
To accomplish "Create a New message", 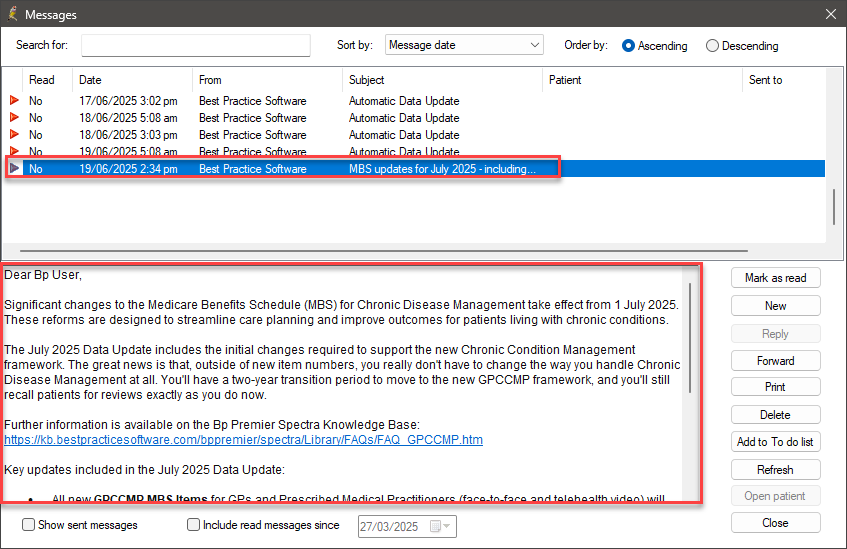I will [776, 306].
